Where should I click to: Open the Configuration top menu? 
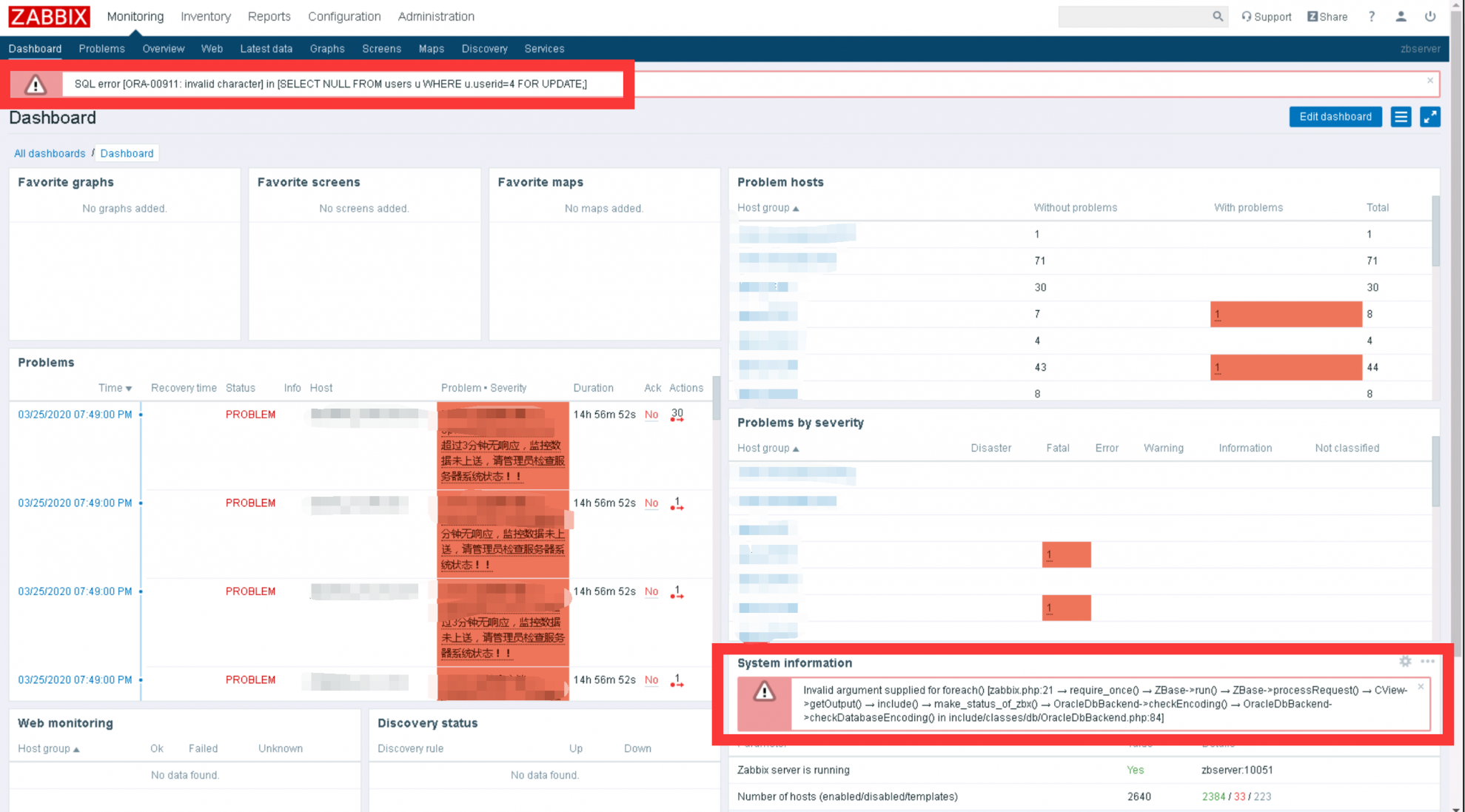point(344,16)
